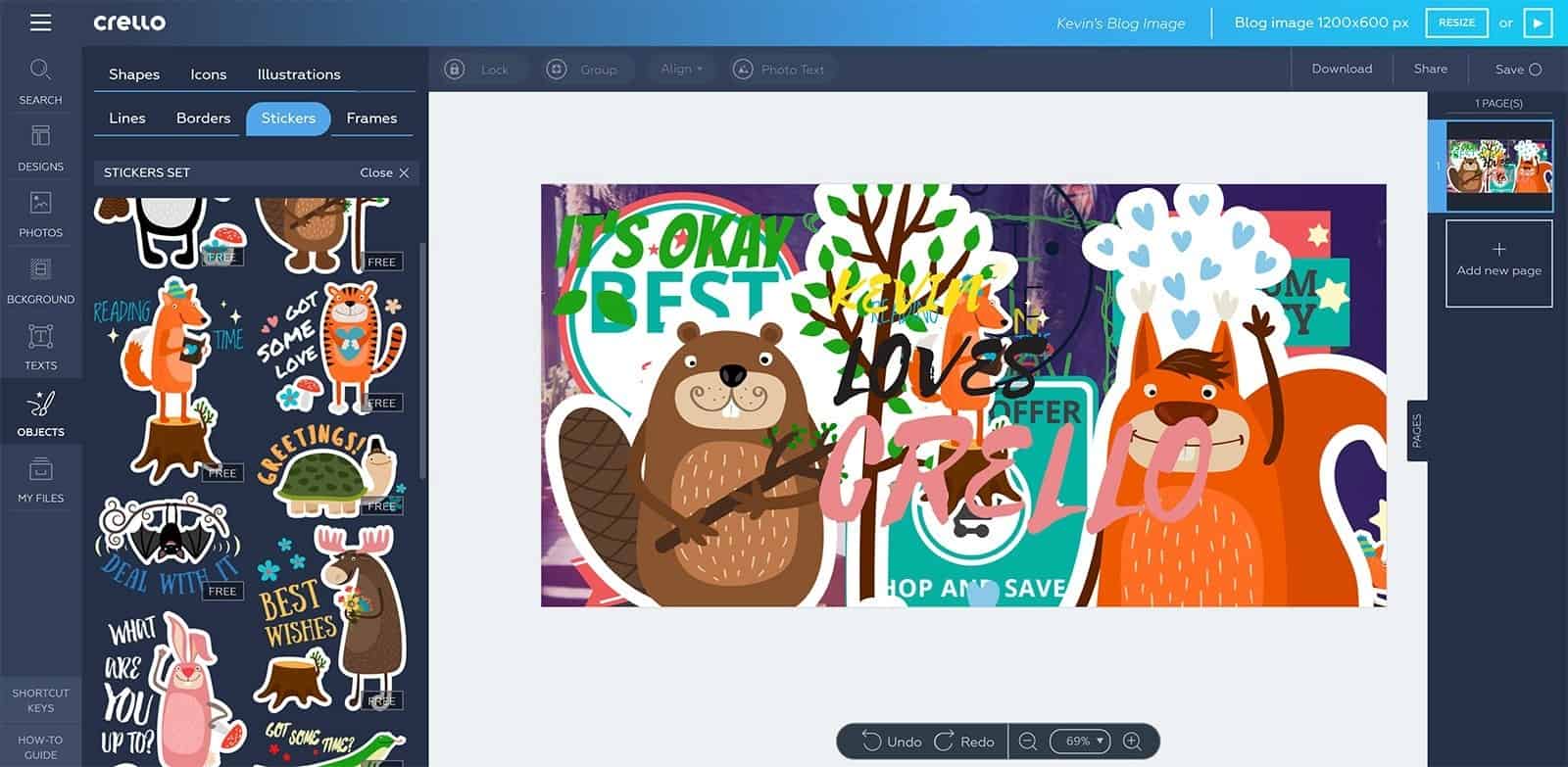Open My Files panel

(x=40, y=480)
